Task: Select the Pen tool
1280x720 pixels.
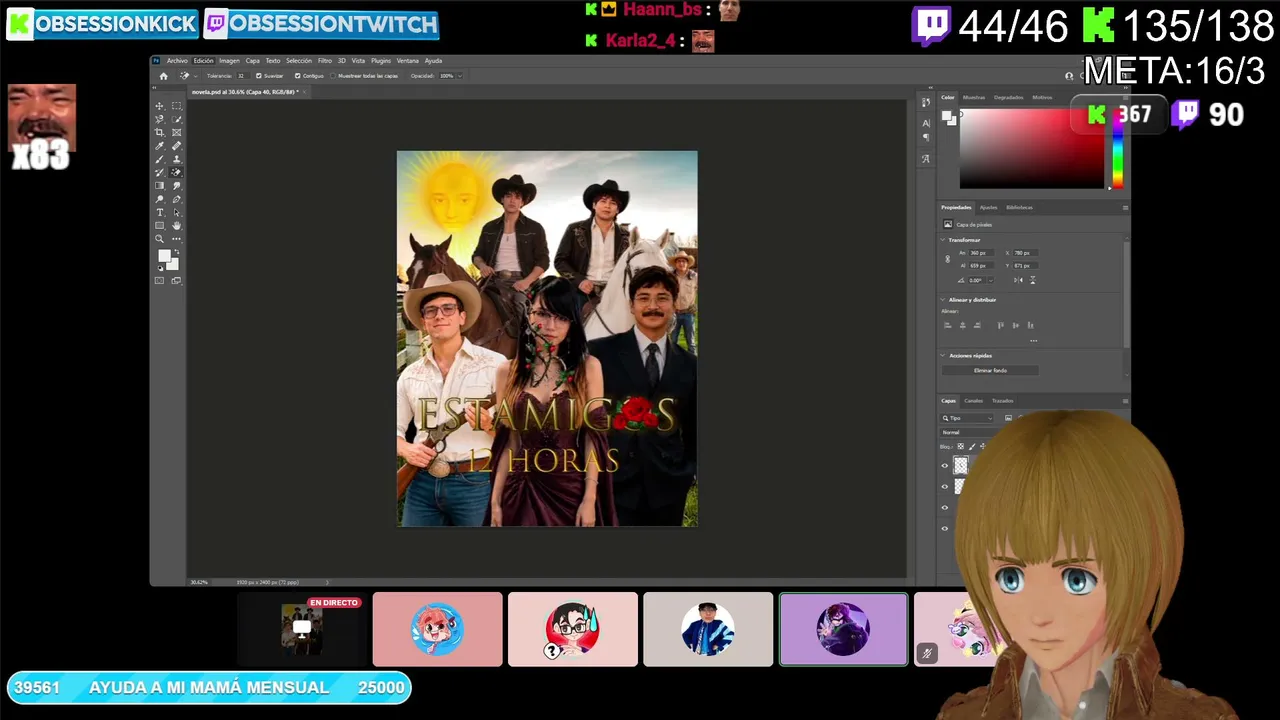Action: click(177, 199)
